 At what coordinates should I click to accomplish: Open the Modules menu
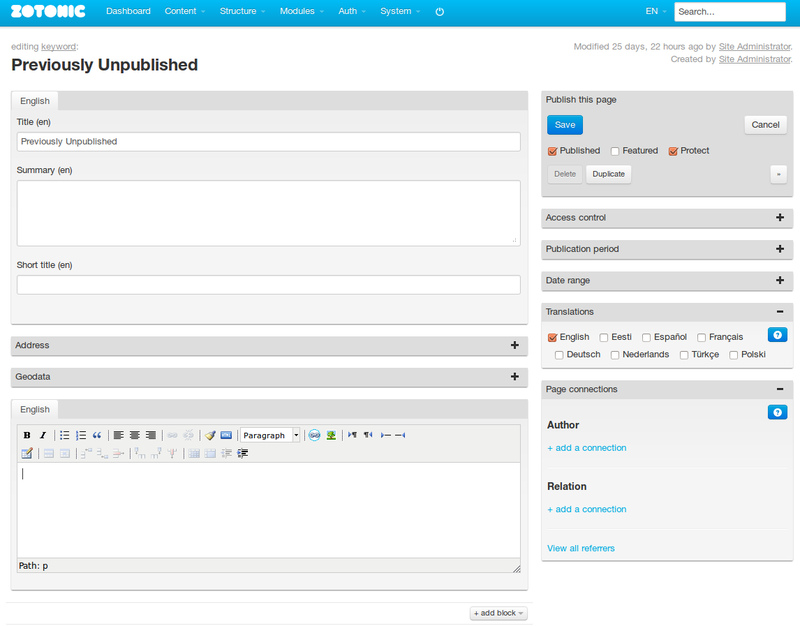tap(302, 11)
